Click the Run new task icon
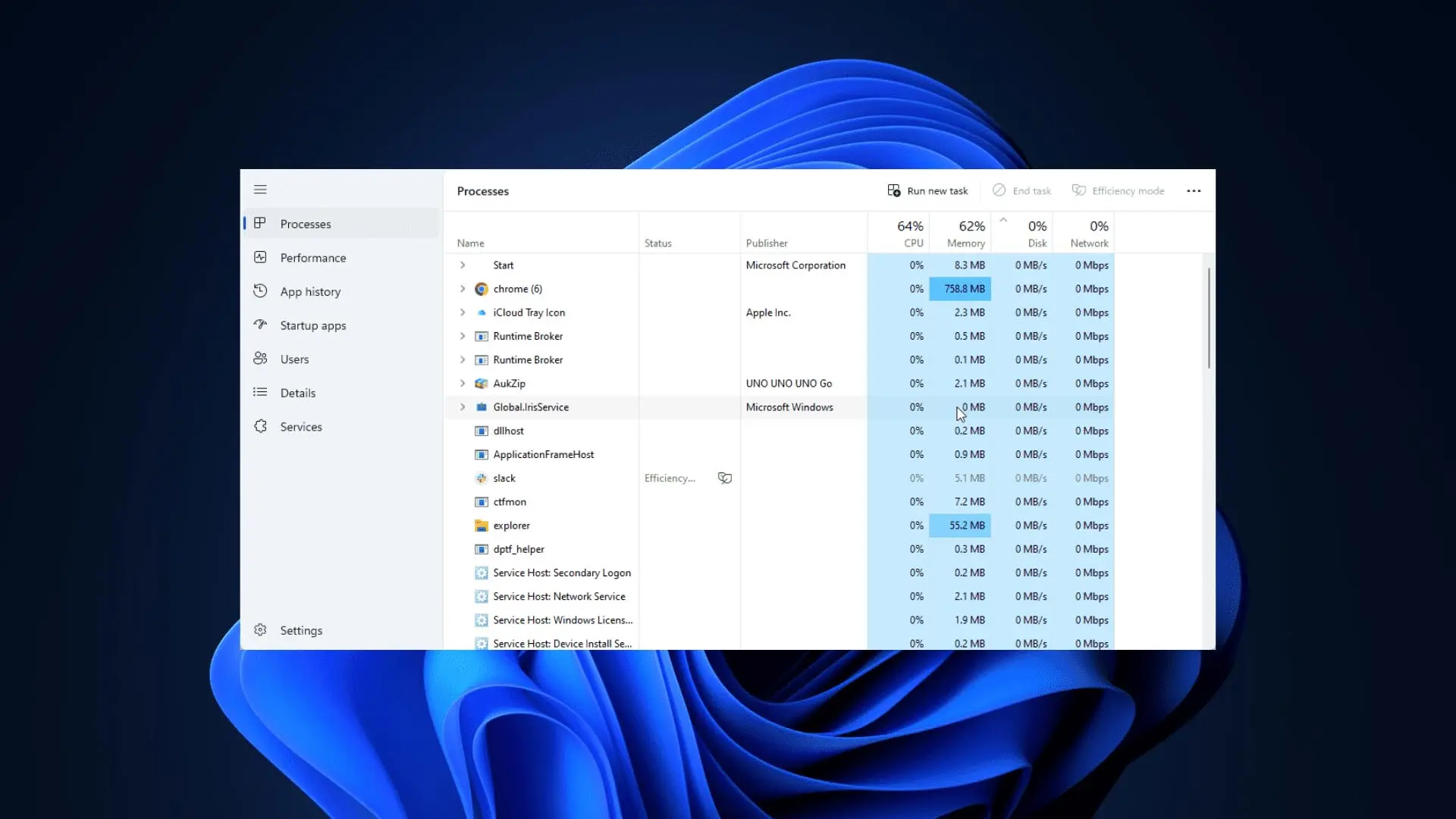1456x819 pixels. [894, 190]
